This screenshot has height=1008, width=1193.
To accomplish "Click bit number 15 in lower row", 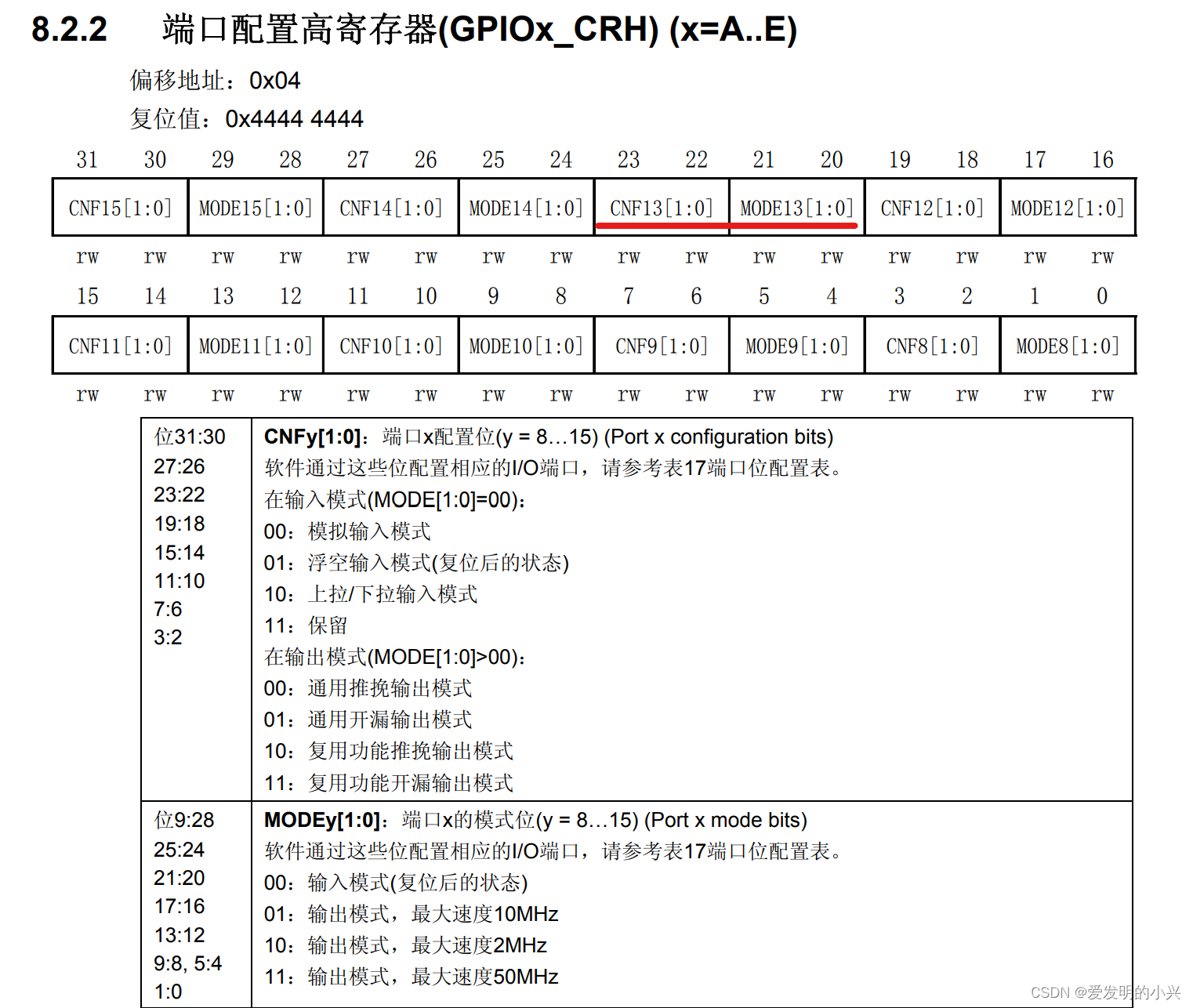I will click(x=87, y=296).
